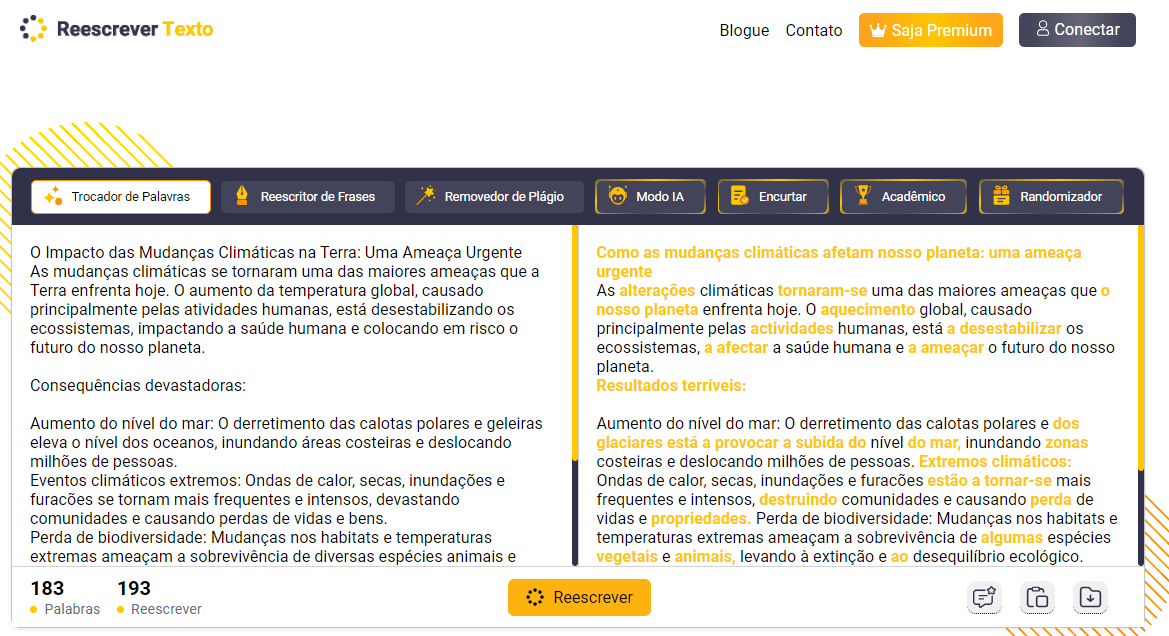The height and width of the screenshot is (636, 1169).
Task: Click the highlighted word 'destruindo'
Action: tap(798, 500)
